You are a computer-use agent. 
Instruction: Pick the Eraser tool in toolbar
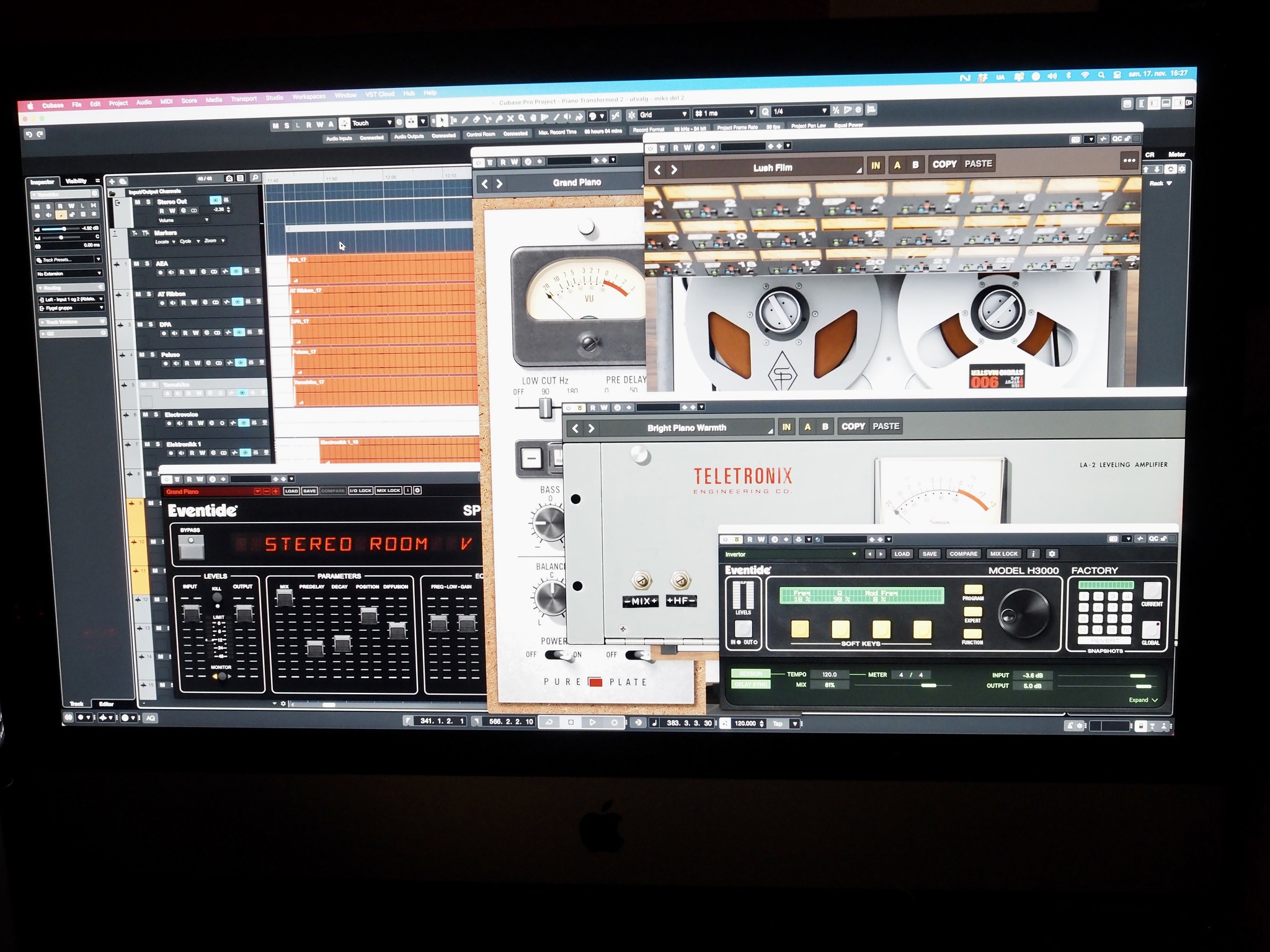pos(476,119)
